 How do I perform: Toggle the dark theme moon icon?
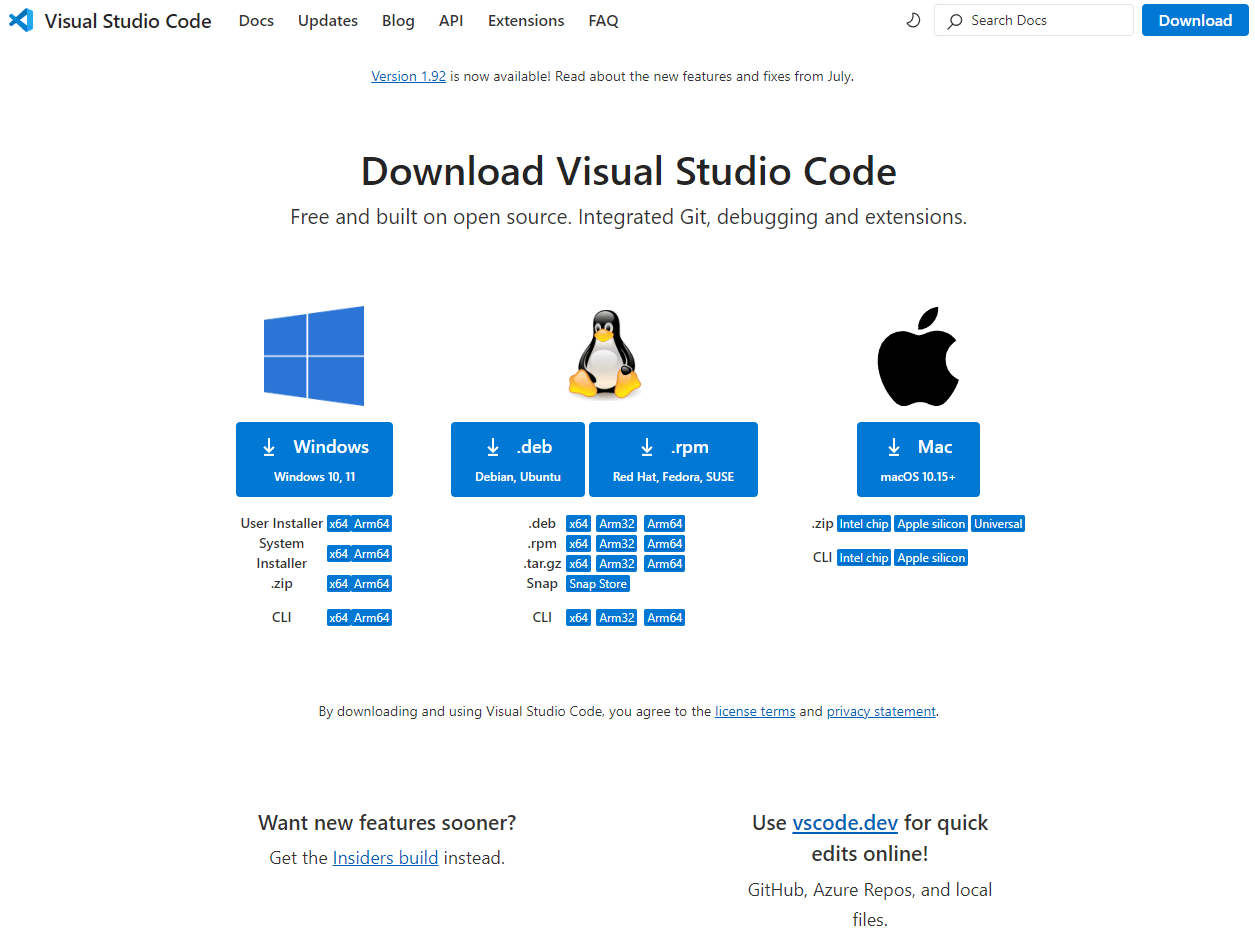click(x=913, y=20)
